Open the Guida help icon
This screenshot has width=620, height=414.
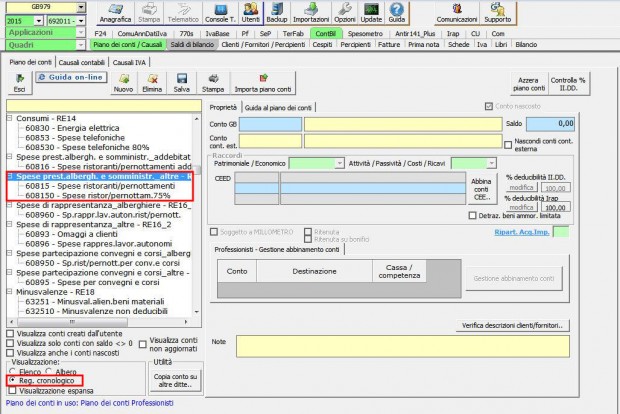(x=397, y=13)
